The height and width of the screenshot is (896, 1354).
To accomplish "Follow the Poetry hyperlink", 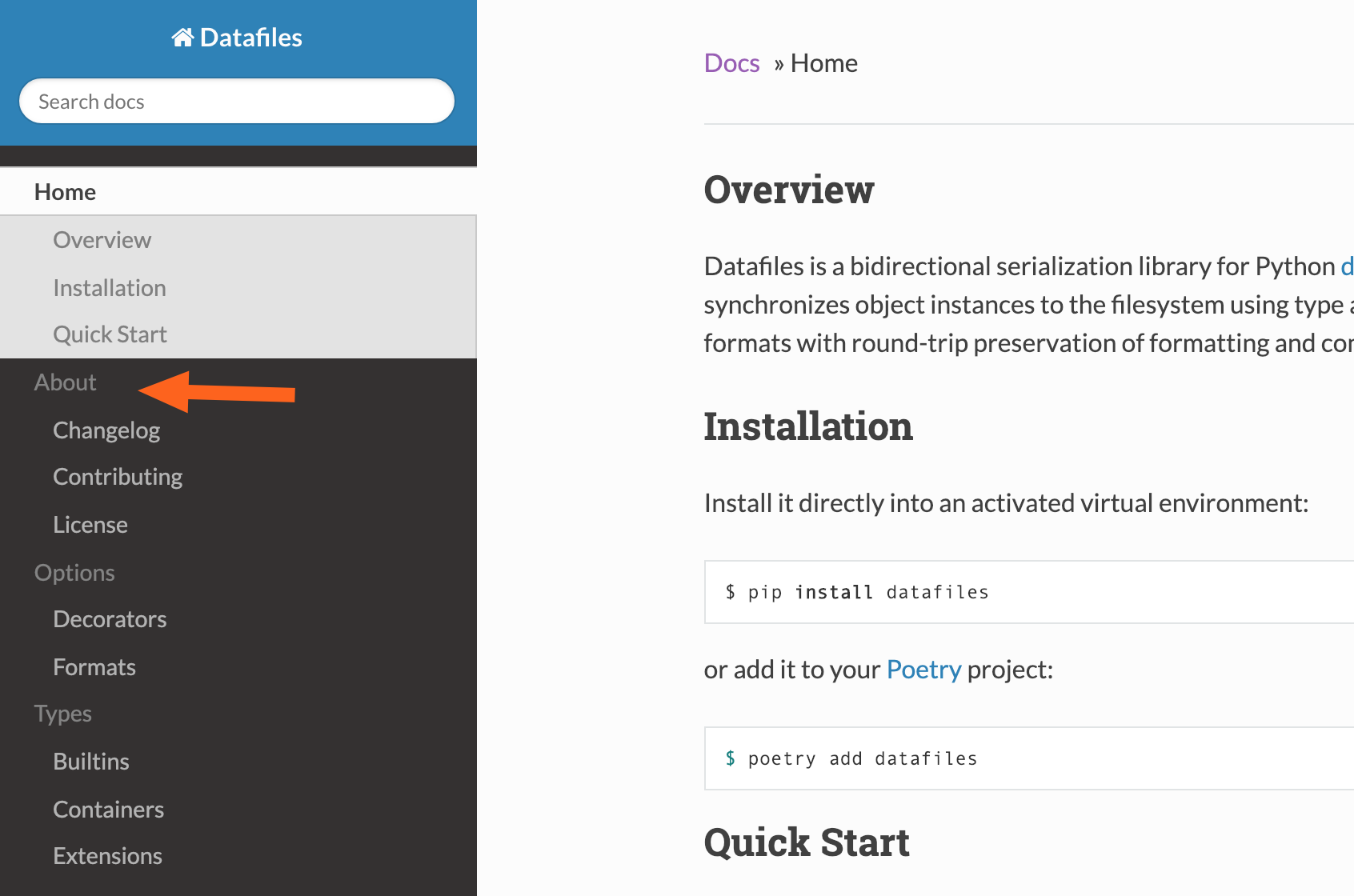I will click(923, 670).
